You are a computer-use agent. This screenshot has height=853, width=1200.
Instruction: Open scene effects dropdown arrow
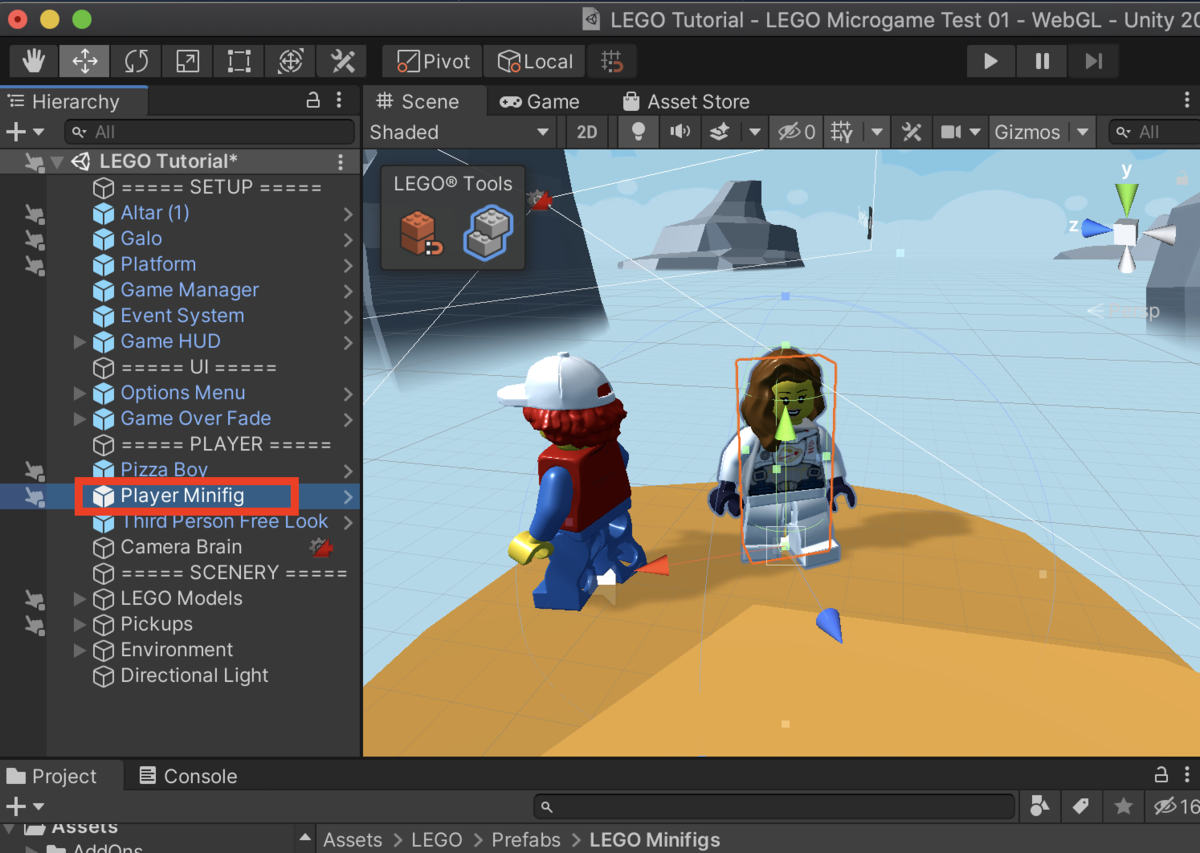[754, 132]
